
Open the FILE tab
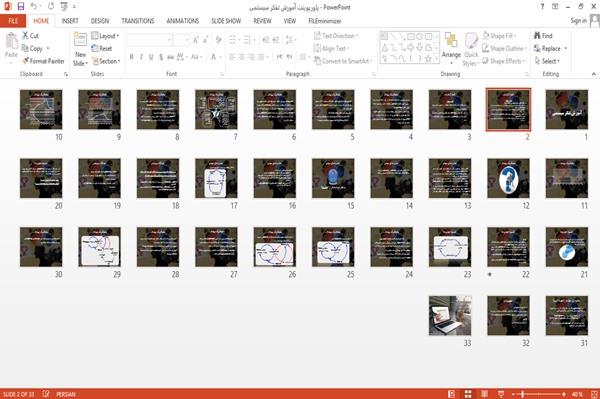13,21
